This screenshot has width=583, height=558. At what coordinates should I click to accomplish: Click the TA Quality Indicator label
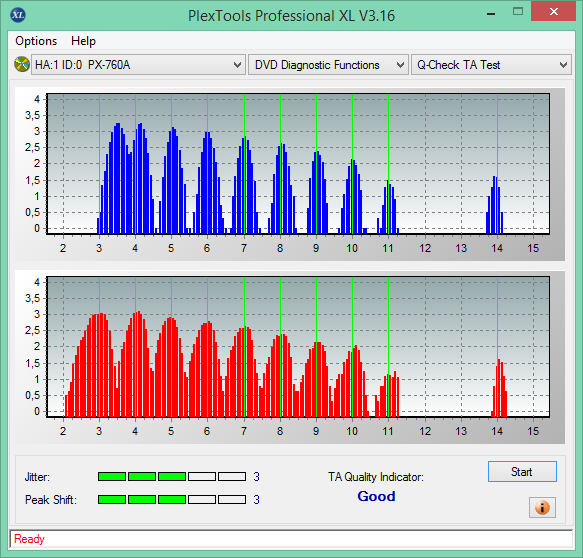click(x=376, y=477)
